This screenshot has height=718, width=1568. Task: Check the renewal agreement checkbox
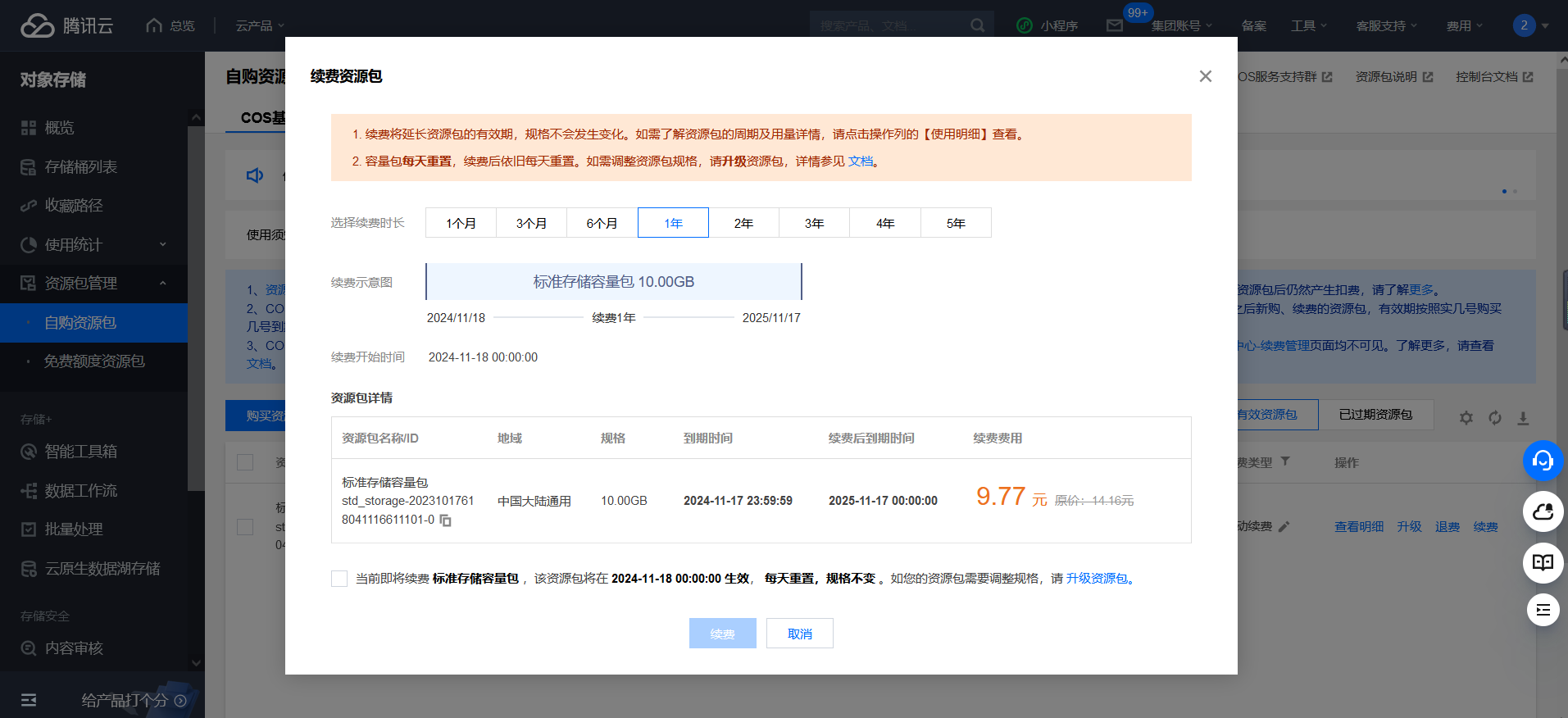(x=339, y=579)
